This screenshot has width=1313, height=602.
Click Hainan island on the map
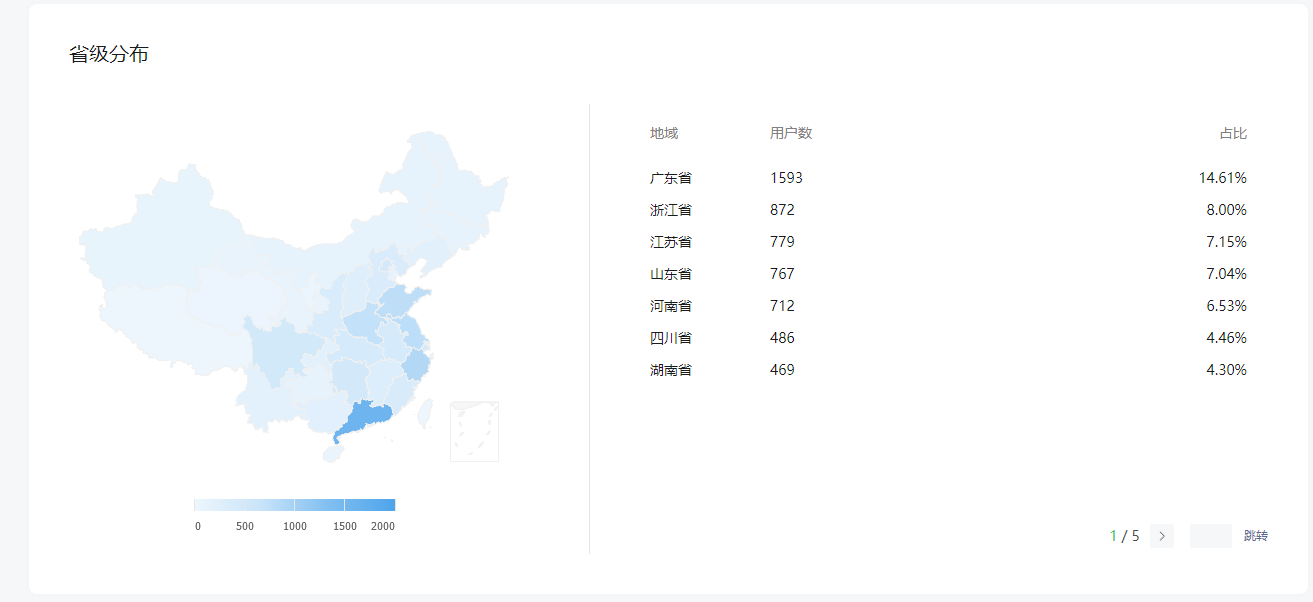[332, 453]
